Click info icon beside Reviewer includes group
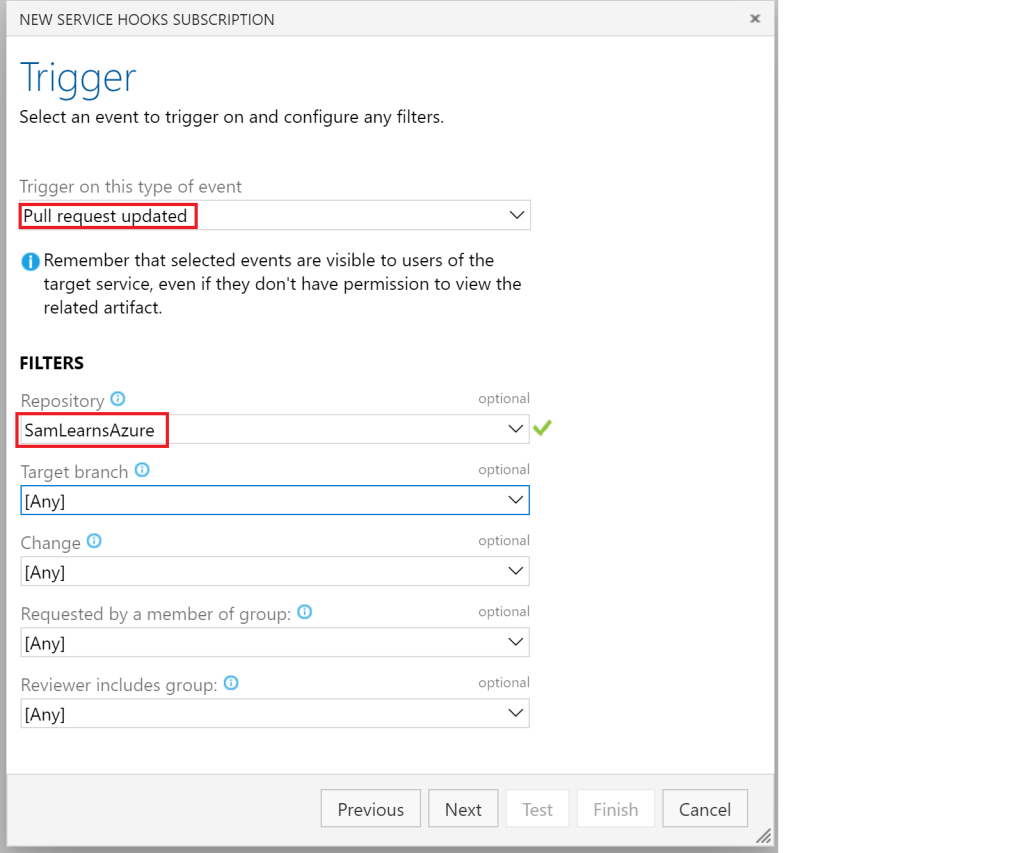The height and width of the screenshot is (853, 1024). (x=231, y=683)
